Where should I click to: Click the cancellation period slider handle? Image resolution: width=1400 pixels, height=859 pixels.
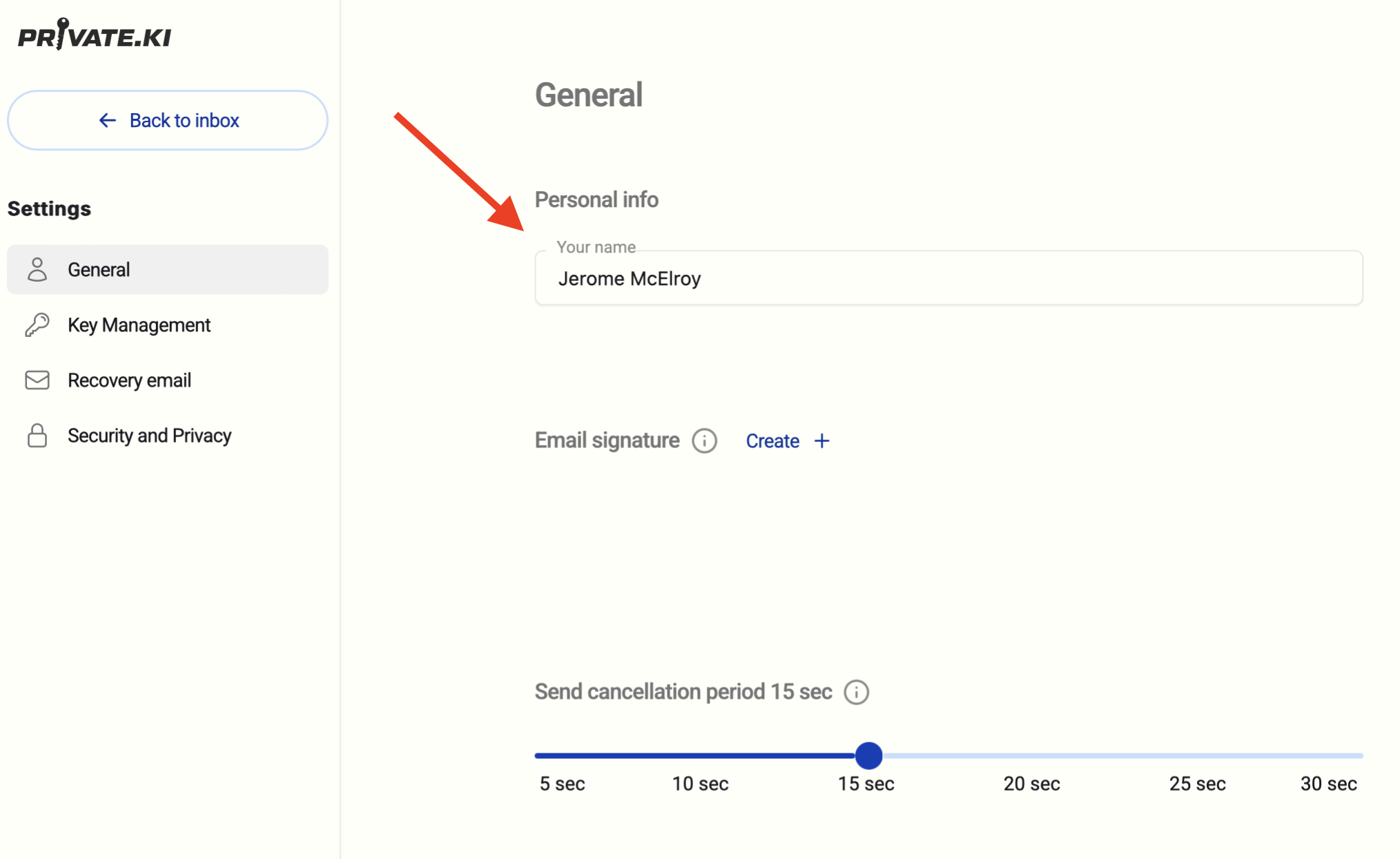(x=868, y=755)
